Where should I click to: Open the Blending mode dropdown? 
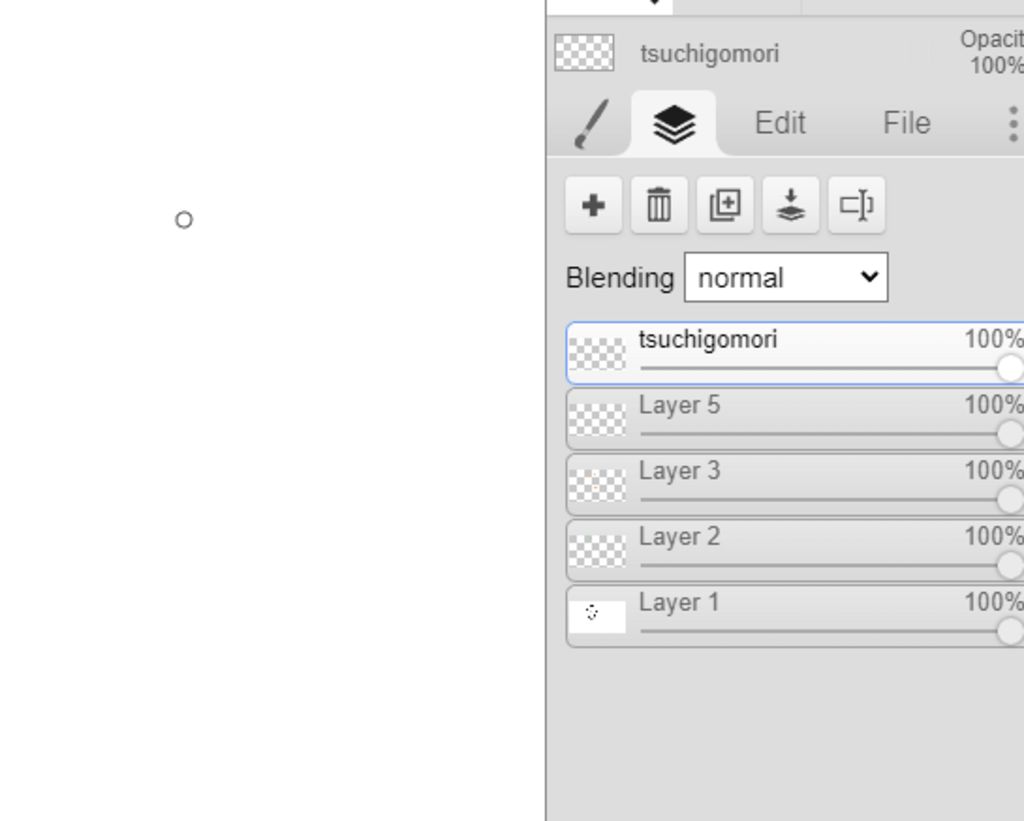point(786,278)
